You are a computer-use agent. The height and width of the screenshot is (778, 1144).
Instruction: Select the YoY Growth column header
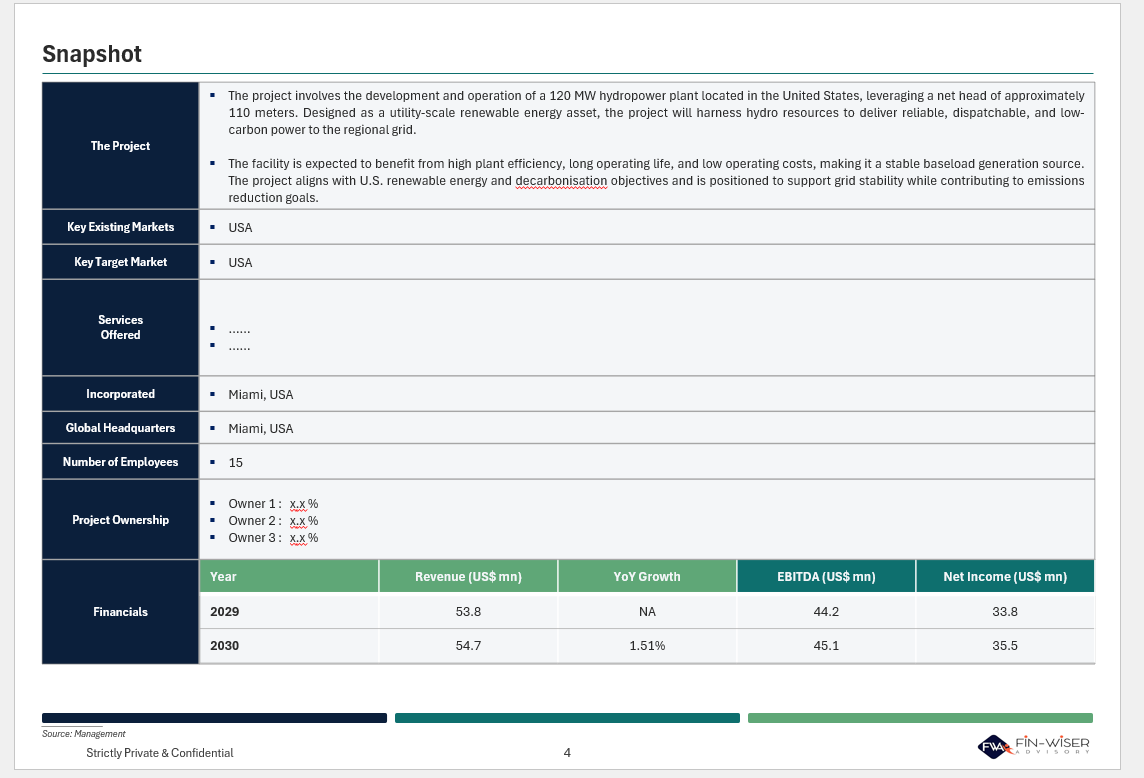647,577
